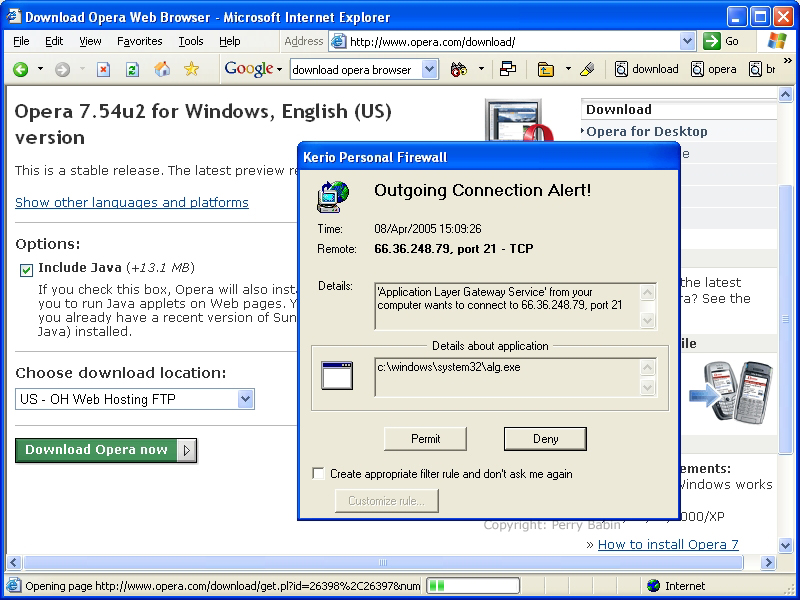Open the Edit menu
The height and width of the screenshot is (600, 800).
54,41
